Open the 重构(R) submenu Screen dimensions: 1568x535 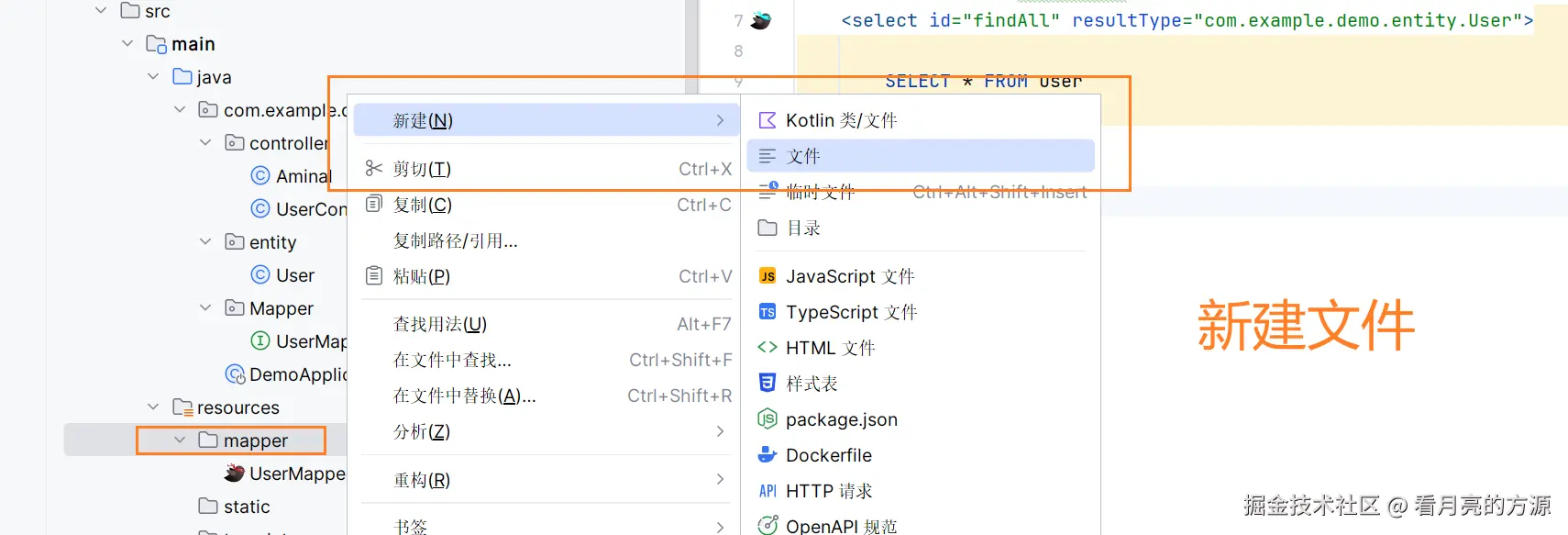point(546,480)
